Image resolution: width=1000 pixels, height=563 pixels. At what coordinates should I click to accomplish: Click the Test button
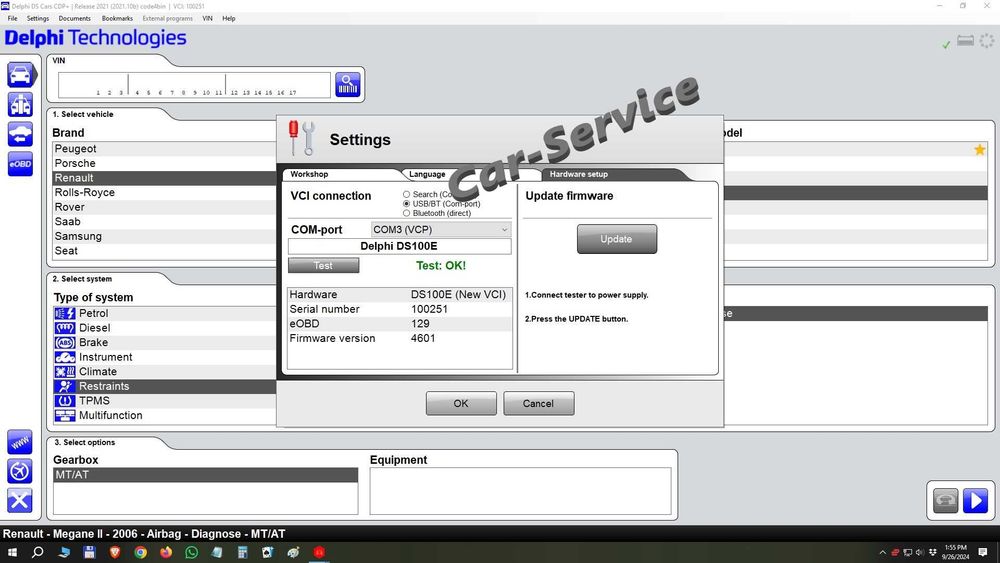[323, 265]
